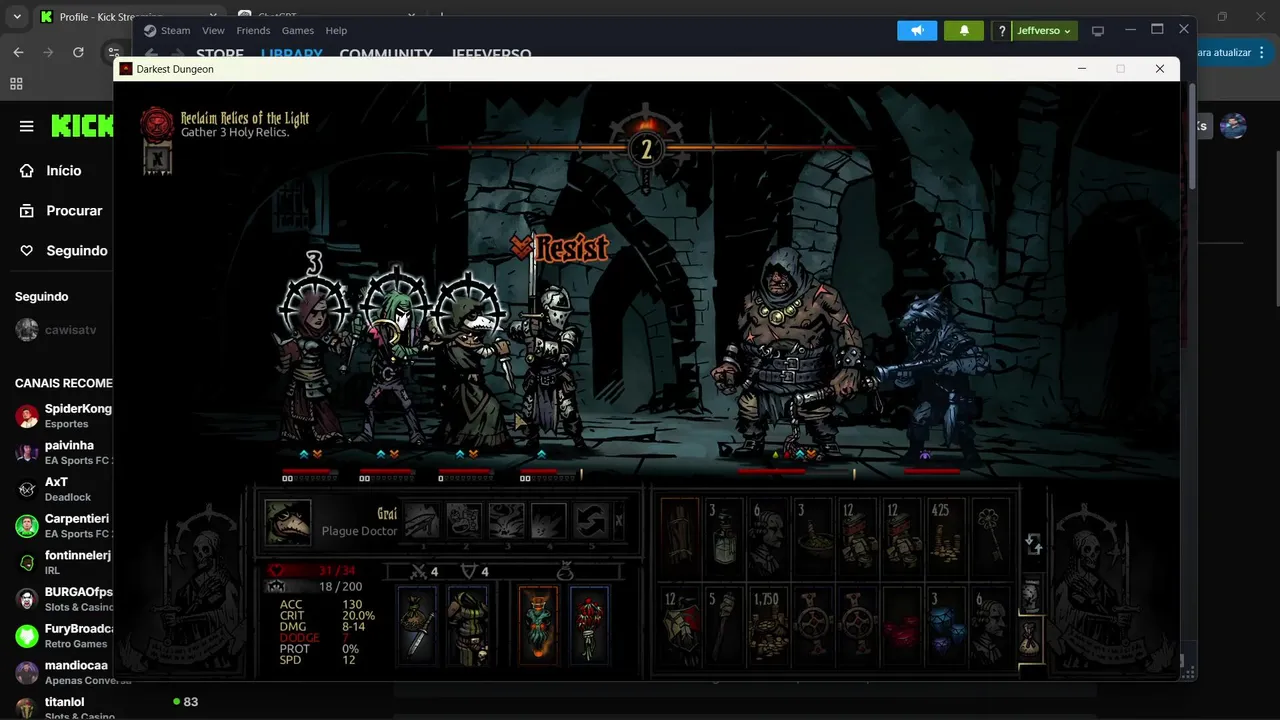Select the third Plague Doctor combat skill
Viewport: 1280px width, 720px height.
pyautogui.click(x=506, y=520)
